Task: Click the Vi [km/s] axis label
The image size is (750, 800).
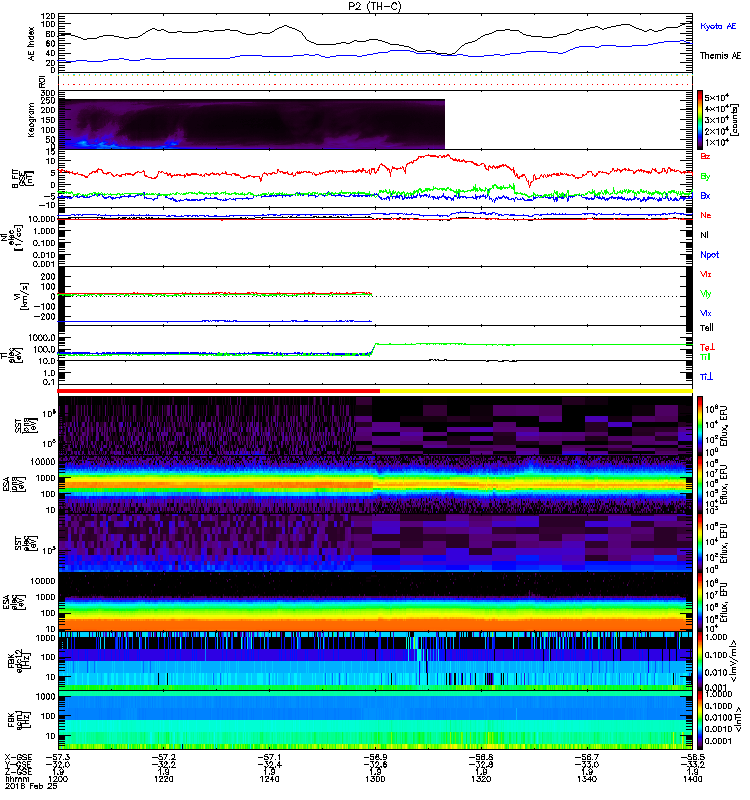Action: tap(22, 296)
